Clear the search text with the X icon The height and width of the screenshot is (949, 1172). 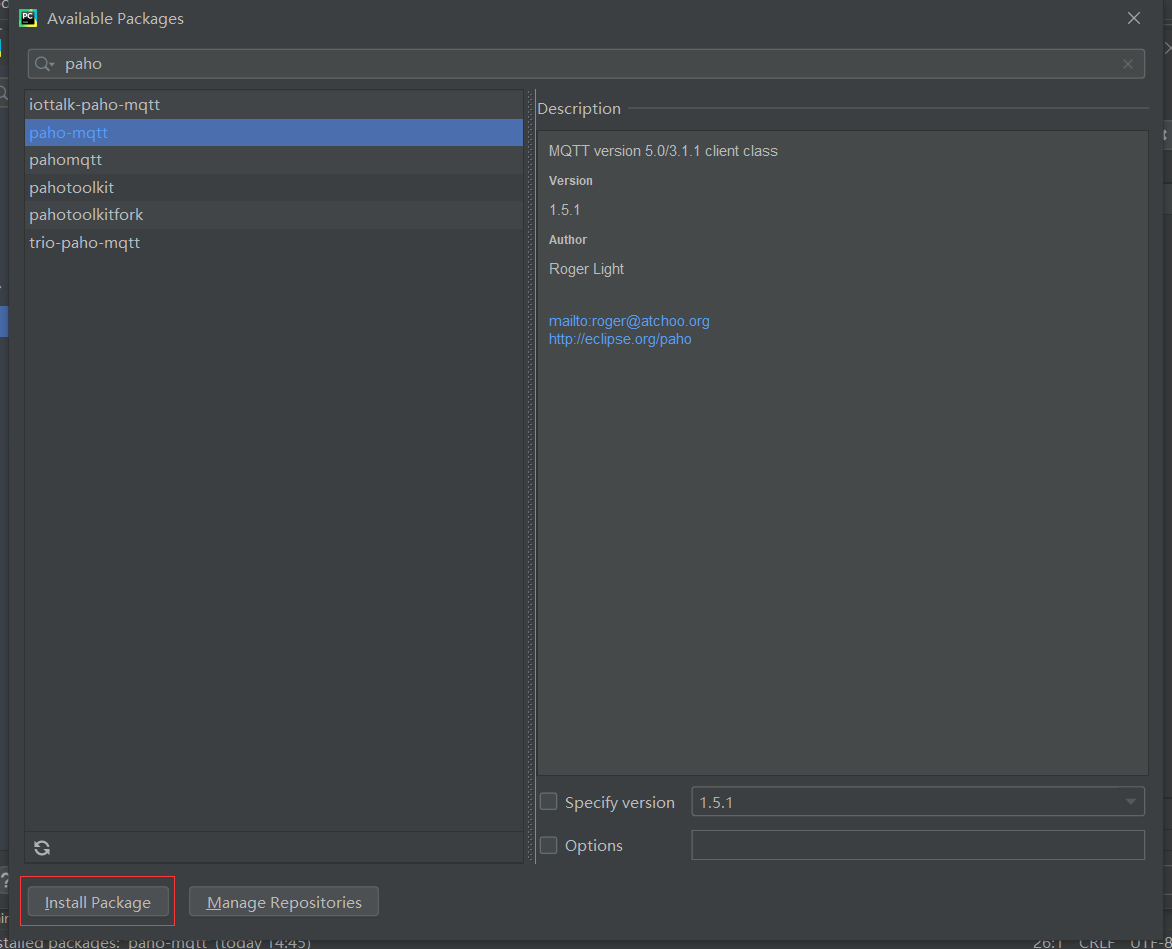click(x=1128, y=64)
